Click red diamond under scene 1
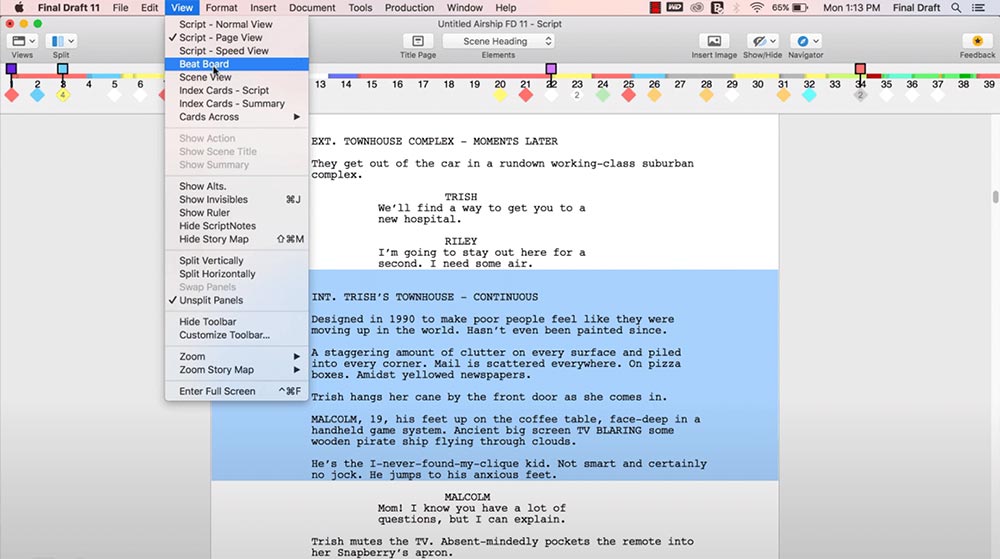Screen dimensions: 1000x559 [x=11, y=96]
